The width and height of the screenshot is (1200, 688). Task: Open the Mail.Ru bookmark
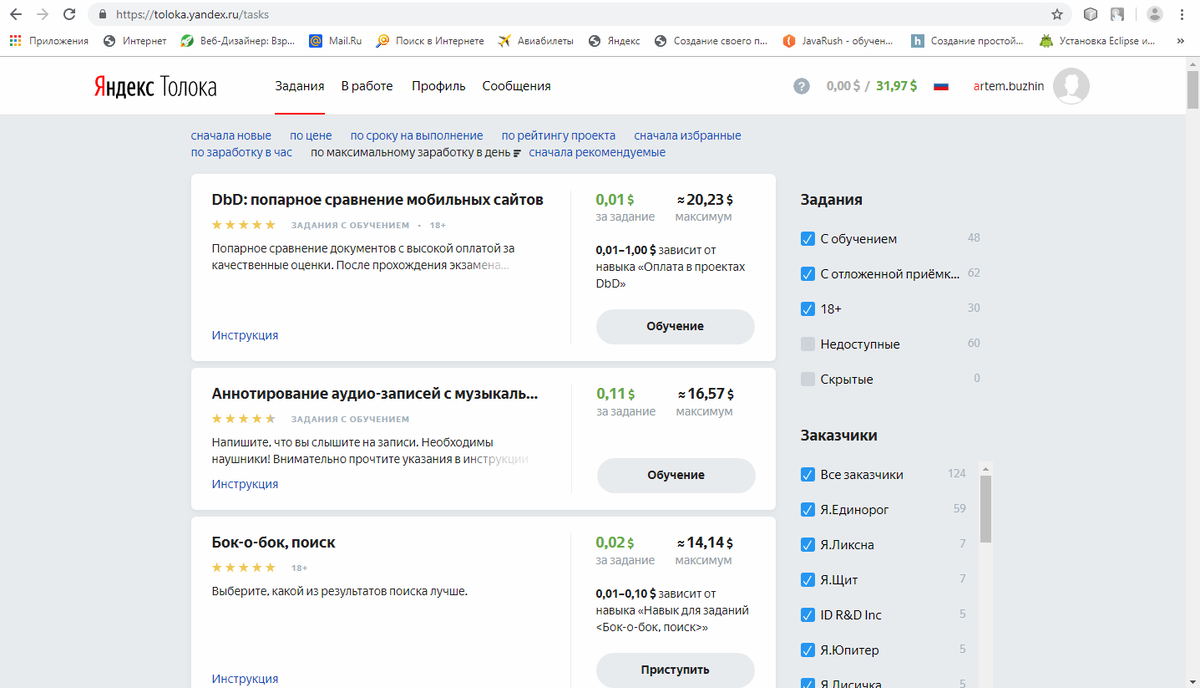click(x=334, y=41)
